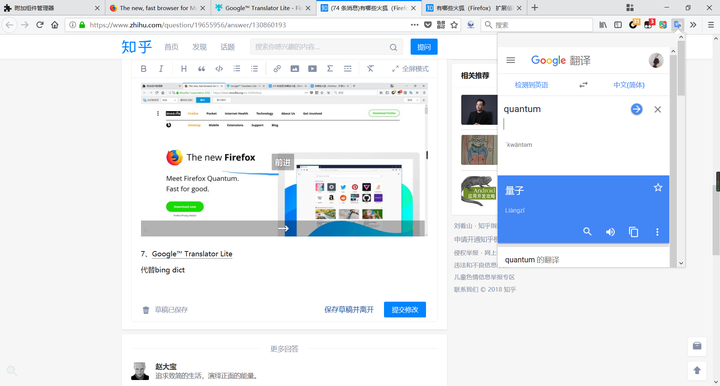Apply heading style with the H icon
Screen dimensions: 720x386
point(184,68)
